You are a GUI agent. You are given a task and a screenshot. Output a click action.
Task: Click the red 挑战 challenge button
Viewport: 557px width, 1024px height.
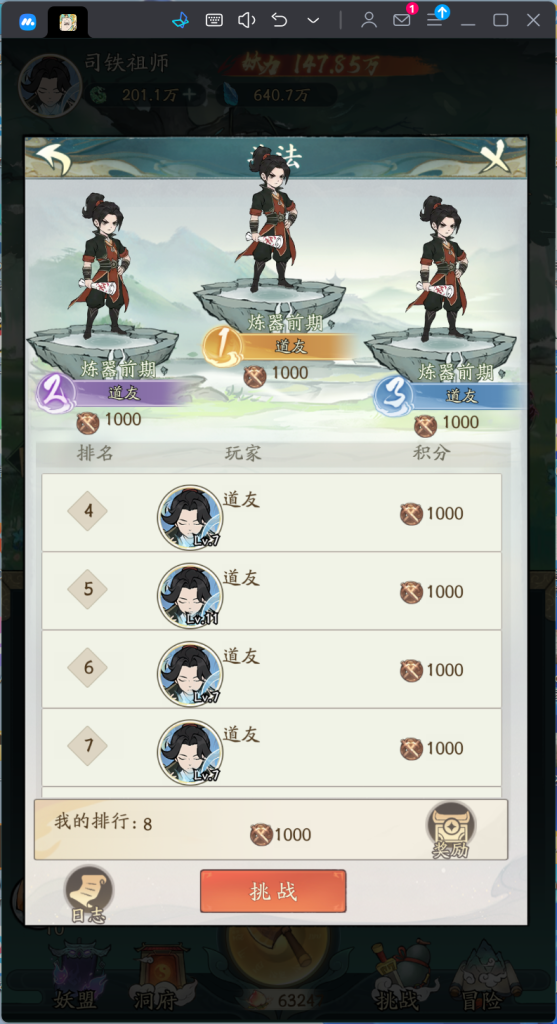(273, 891)
